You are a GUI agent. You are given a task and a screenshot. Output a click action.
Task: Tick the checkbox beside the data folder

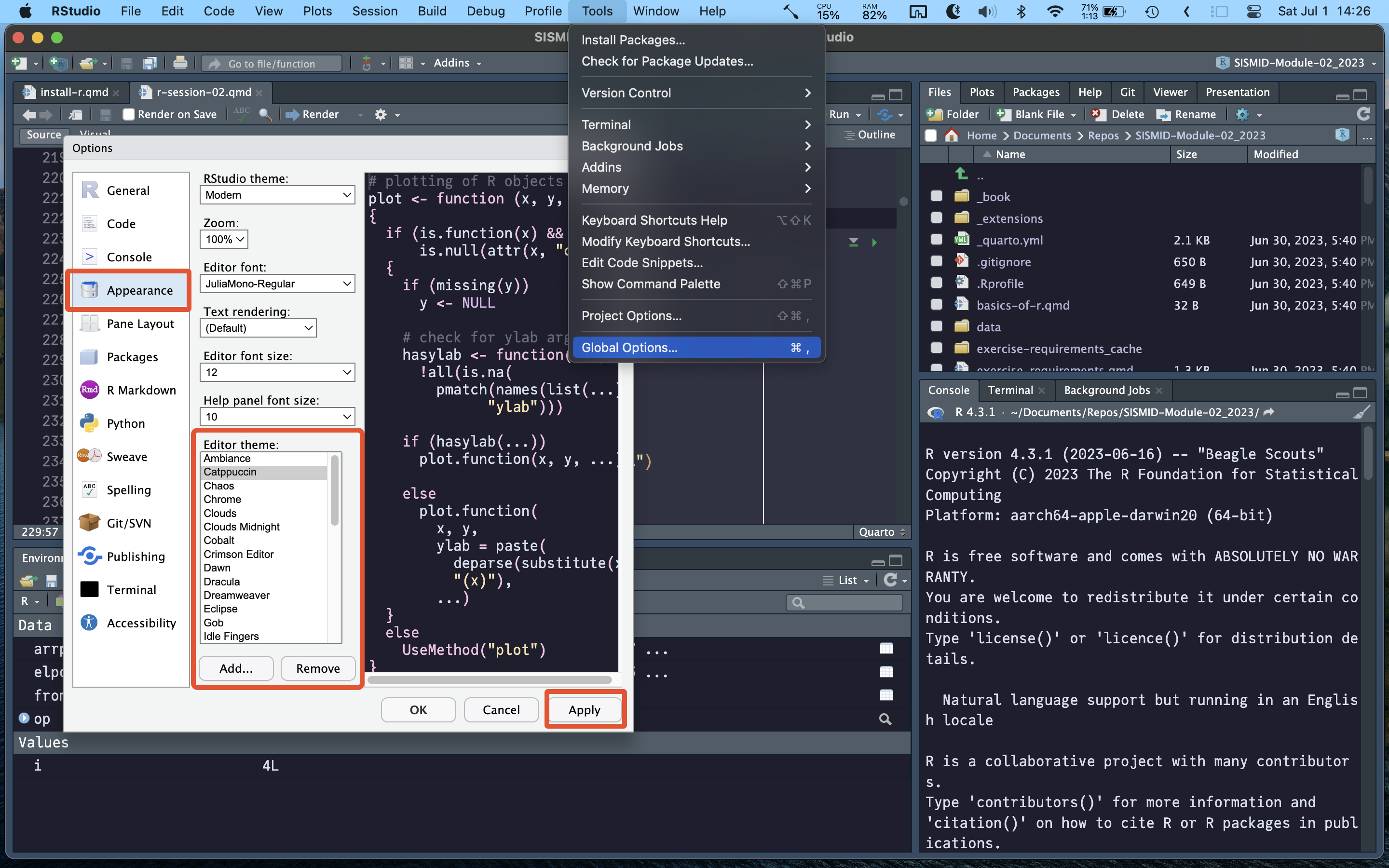tap(936, 326)
